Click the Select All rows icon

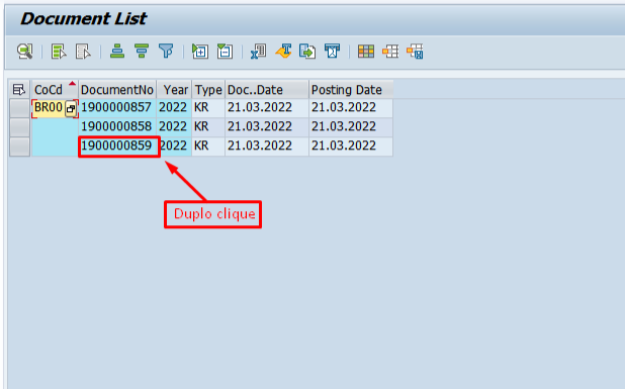(59, 52)
